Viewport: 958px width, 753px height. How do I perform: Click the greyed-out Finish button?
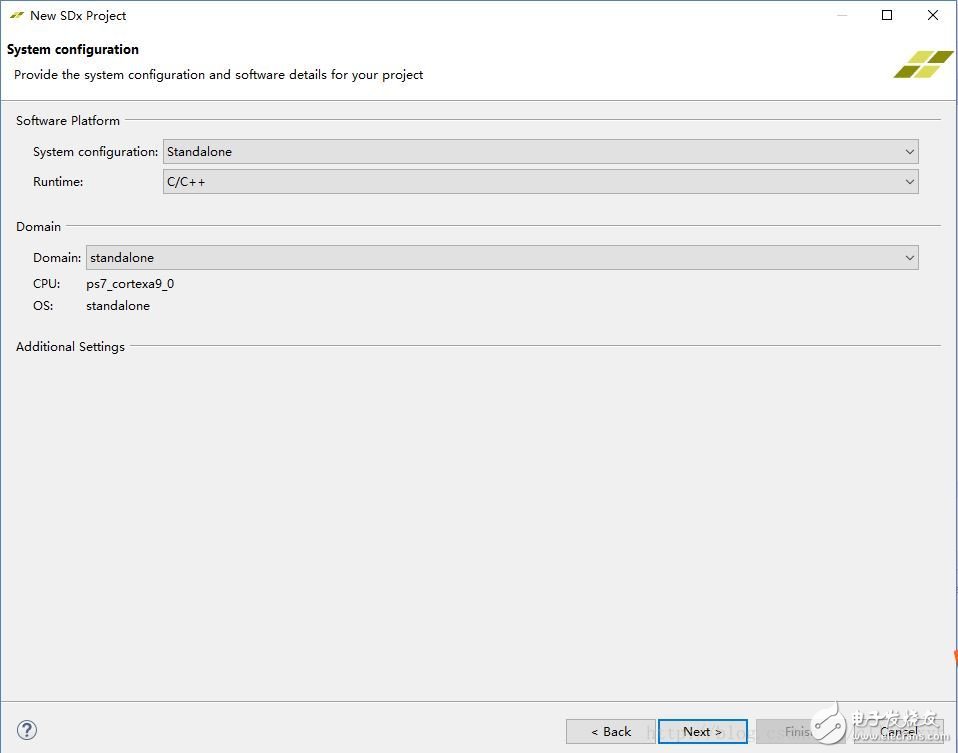point(799,731)
